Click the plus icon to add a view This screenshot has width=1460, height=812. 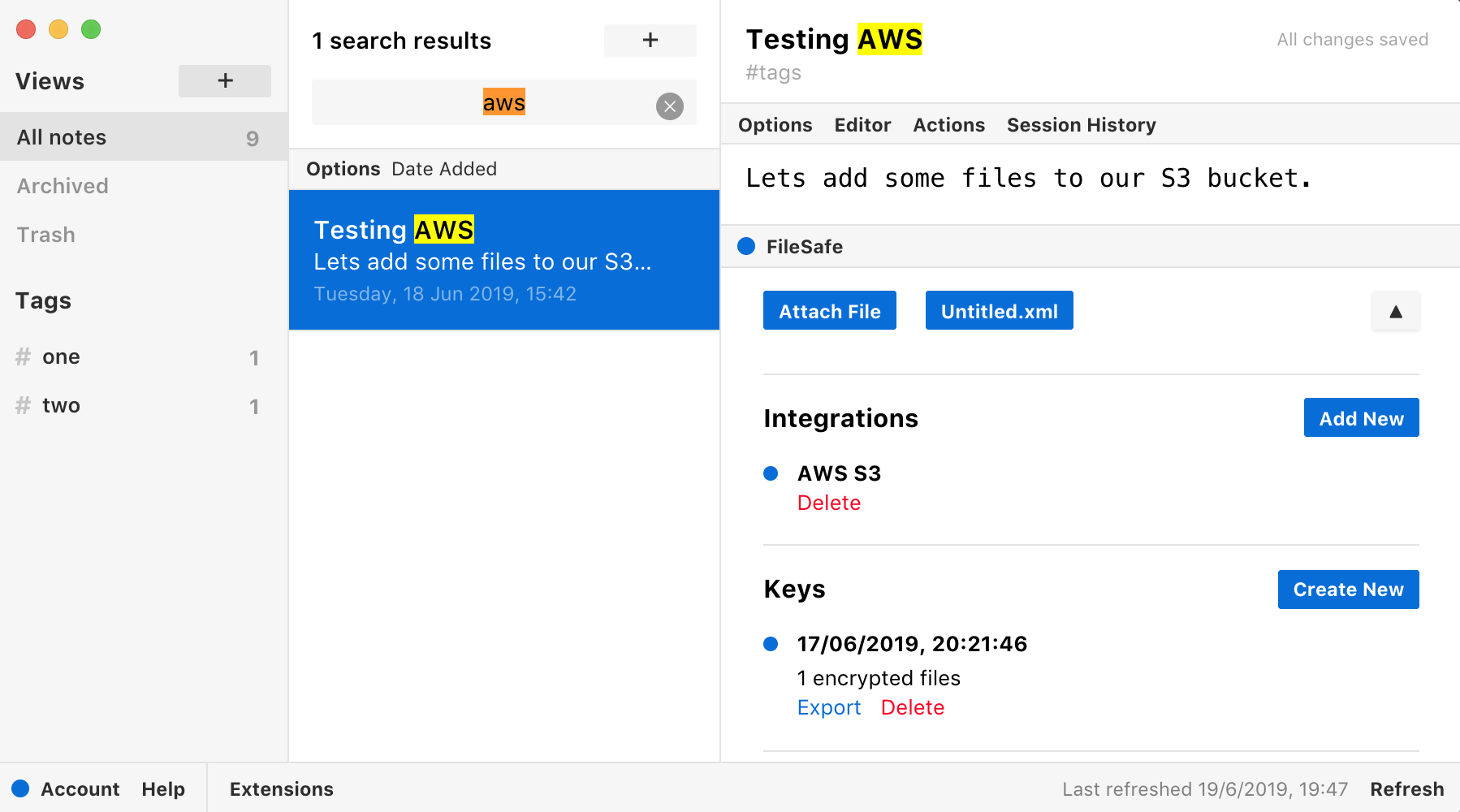(x=225, y=81)
